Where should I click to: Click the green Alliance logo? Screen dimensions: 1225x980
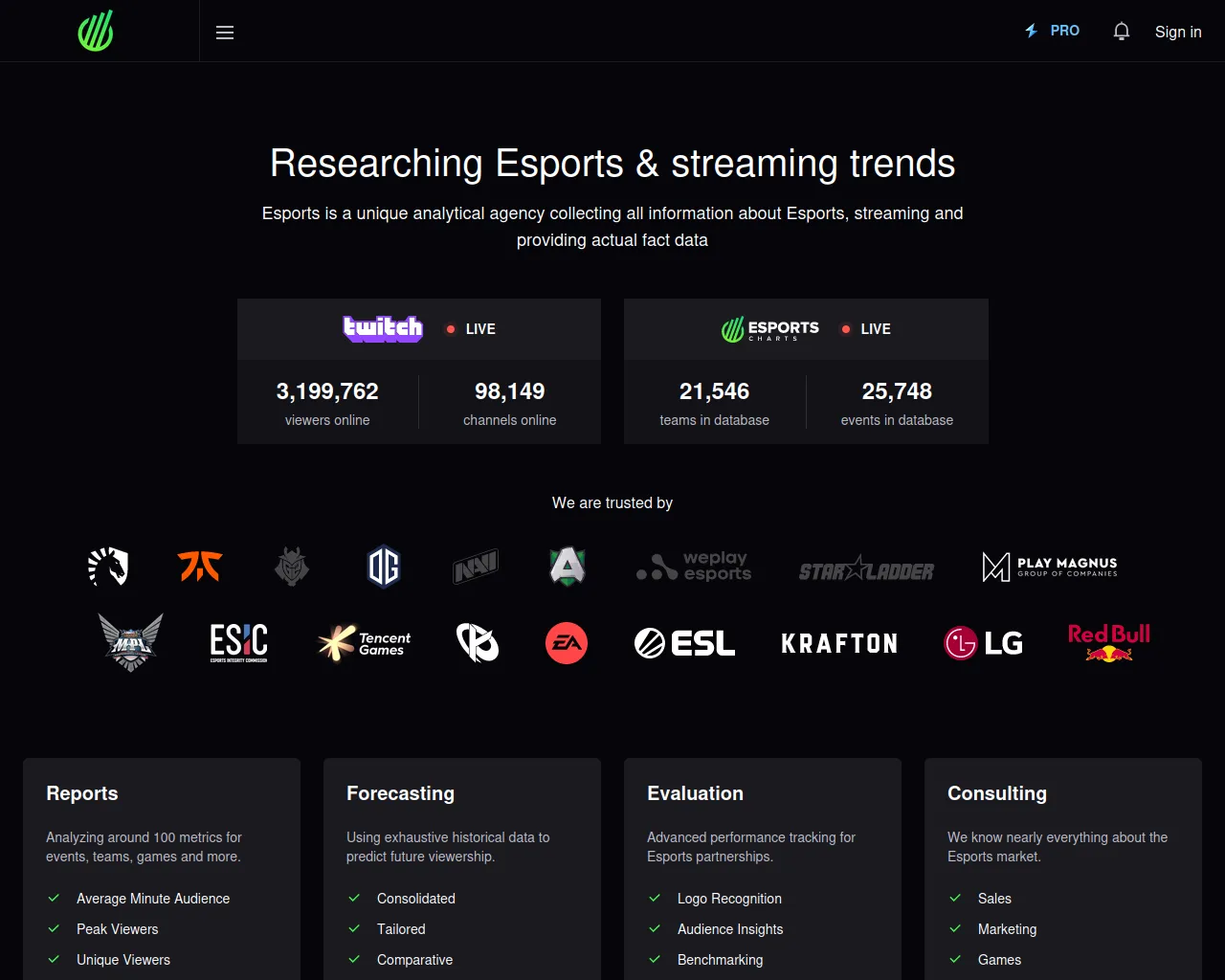(x=568, y=567)
